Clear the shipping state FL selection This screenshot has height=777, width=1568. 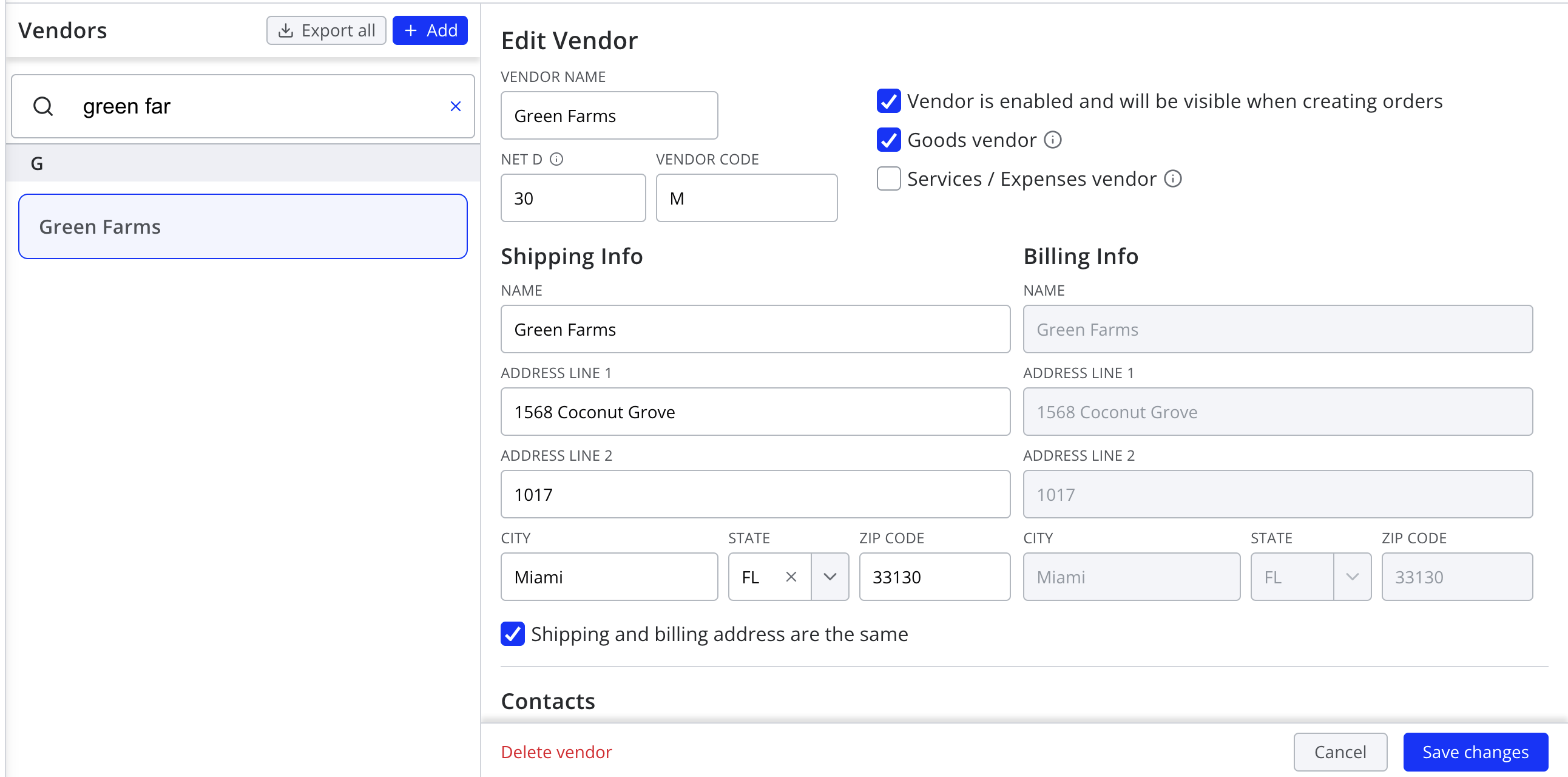click(x=791, y=577)
